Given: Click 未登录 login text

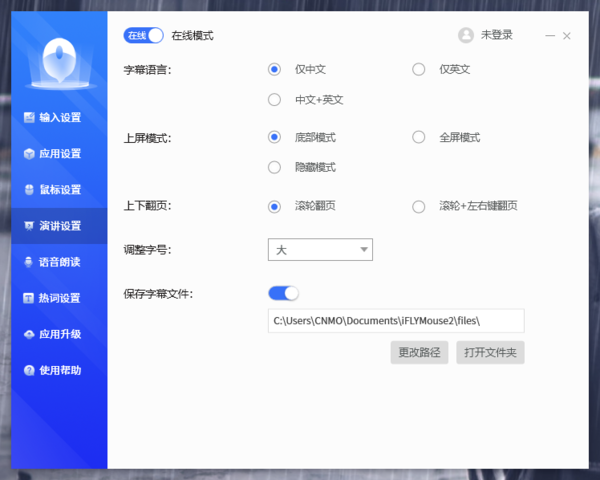Looking at the screenshot, I should pos(497,35).
